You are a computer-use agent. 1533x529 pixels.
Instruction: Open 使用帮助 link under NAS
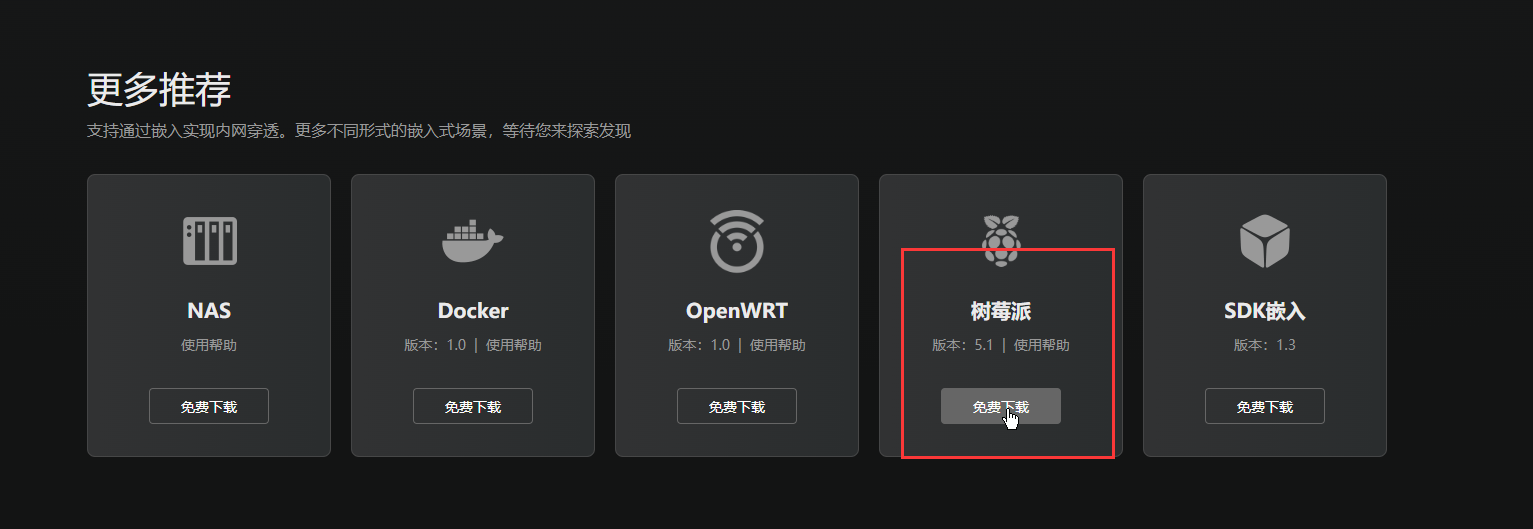(x=209, y=346)
